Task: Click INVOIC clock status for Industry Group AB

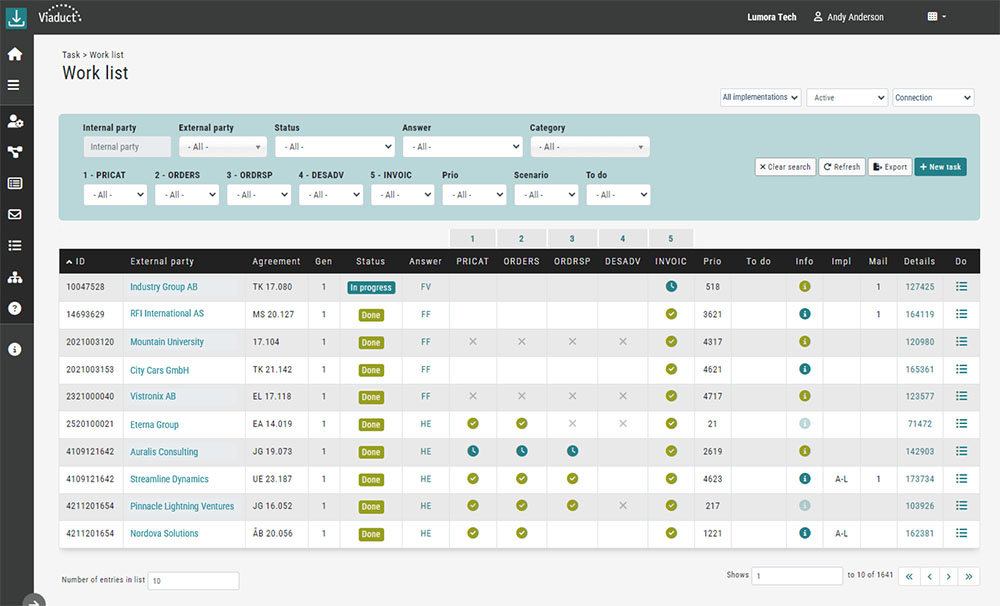Action: (x=671, y=287)
